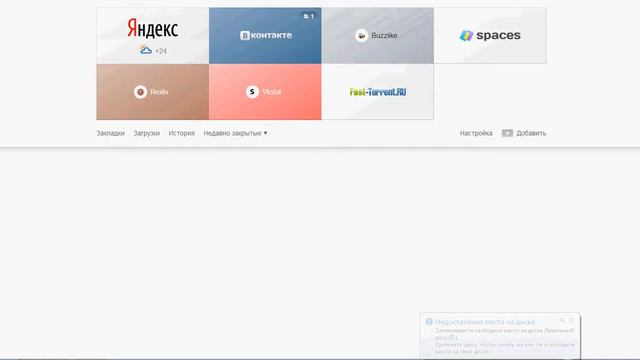Click Добавить to add a tile
The image size is (640, 360).
[x=524, y=133]
